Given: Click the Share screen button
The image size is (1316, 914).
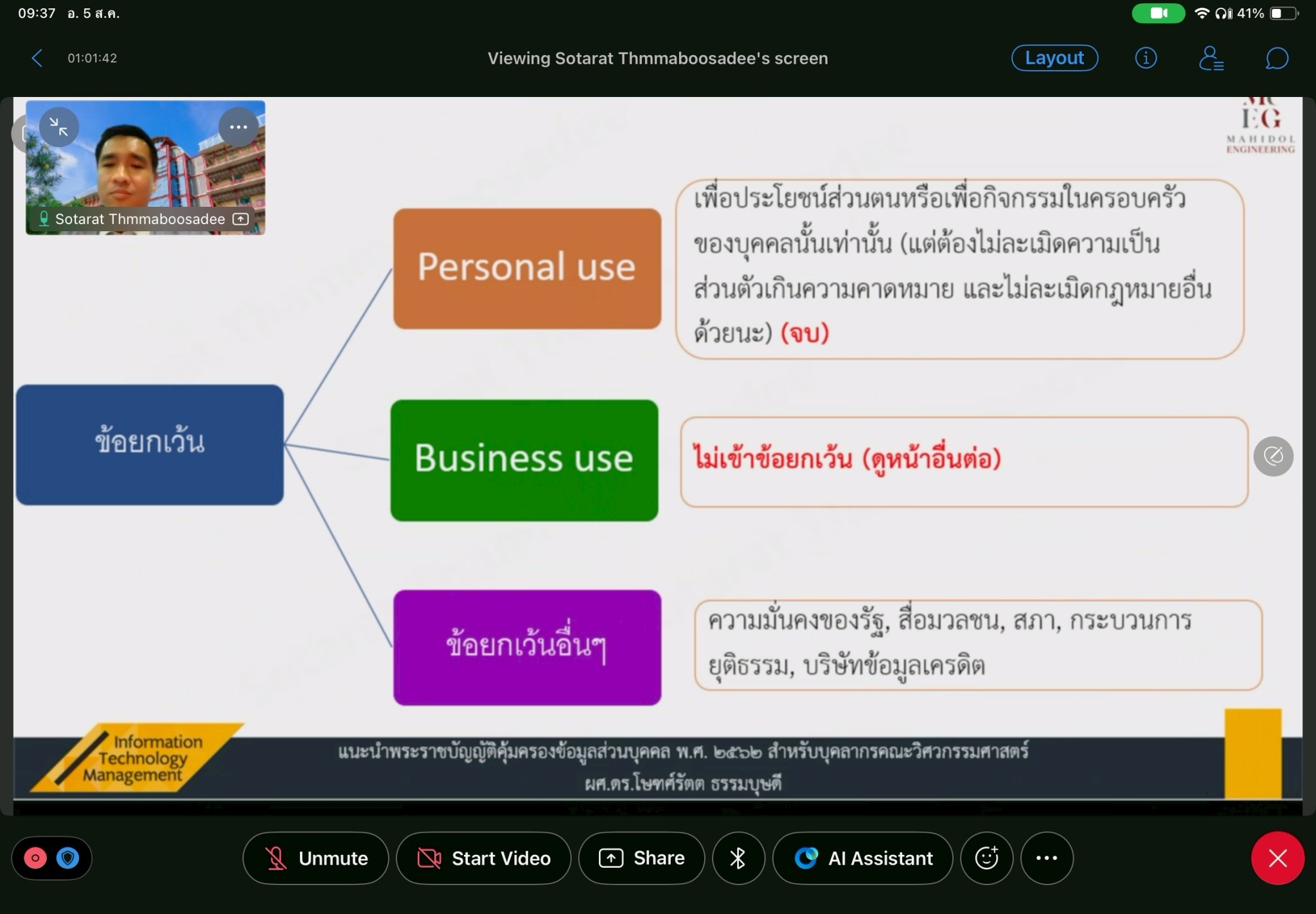Looking at the screenshot, I should (641, 858).
